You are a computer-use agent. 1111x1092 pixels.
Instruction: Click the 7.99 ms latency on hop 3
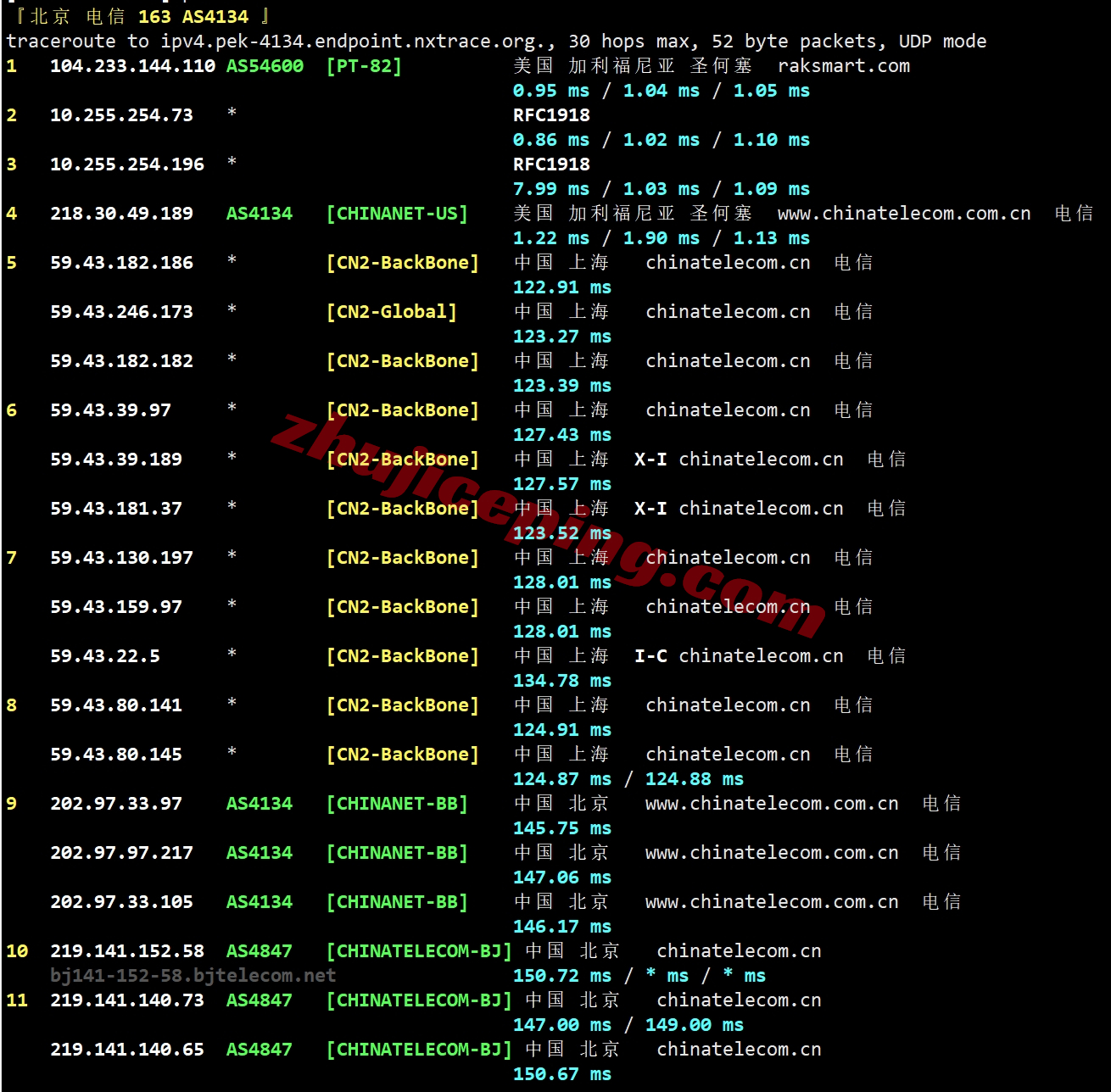[x=551, y=189]
